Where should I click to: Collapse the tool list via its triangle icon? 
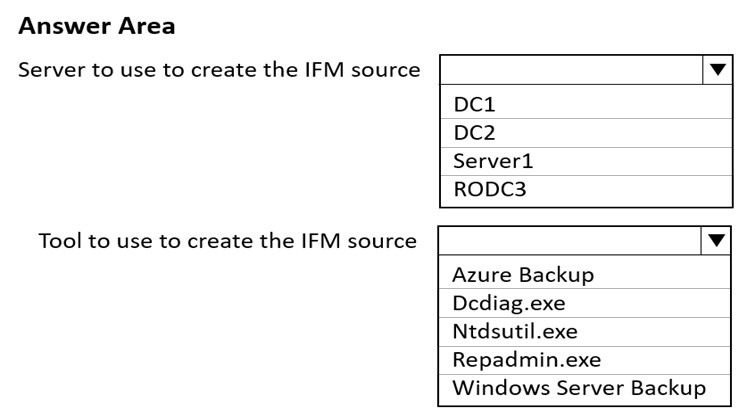coord(716,241)
